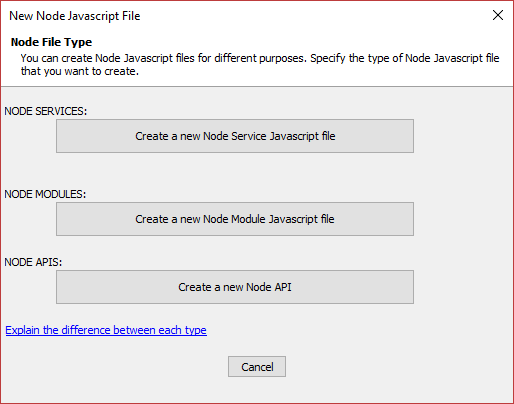Select the NODE MODULES: section label
The width and height of the screenshot is (514, 404).
pos(45,194)
